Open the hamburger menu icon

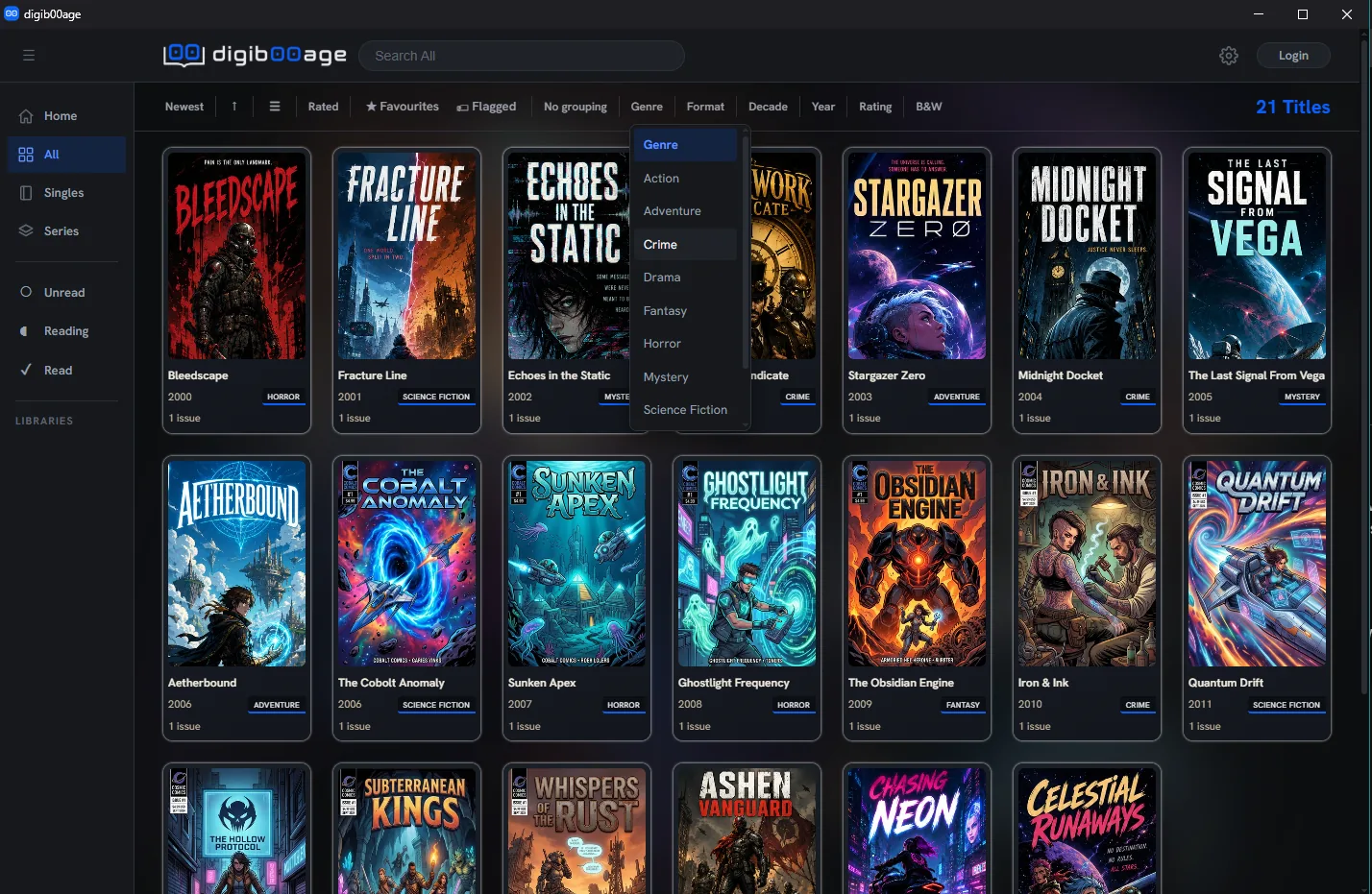(x=29, y=56)
